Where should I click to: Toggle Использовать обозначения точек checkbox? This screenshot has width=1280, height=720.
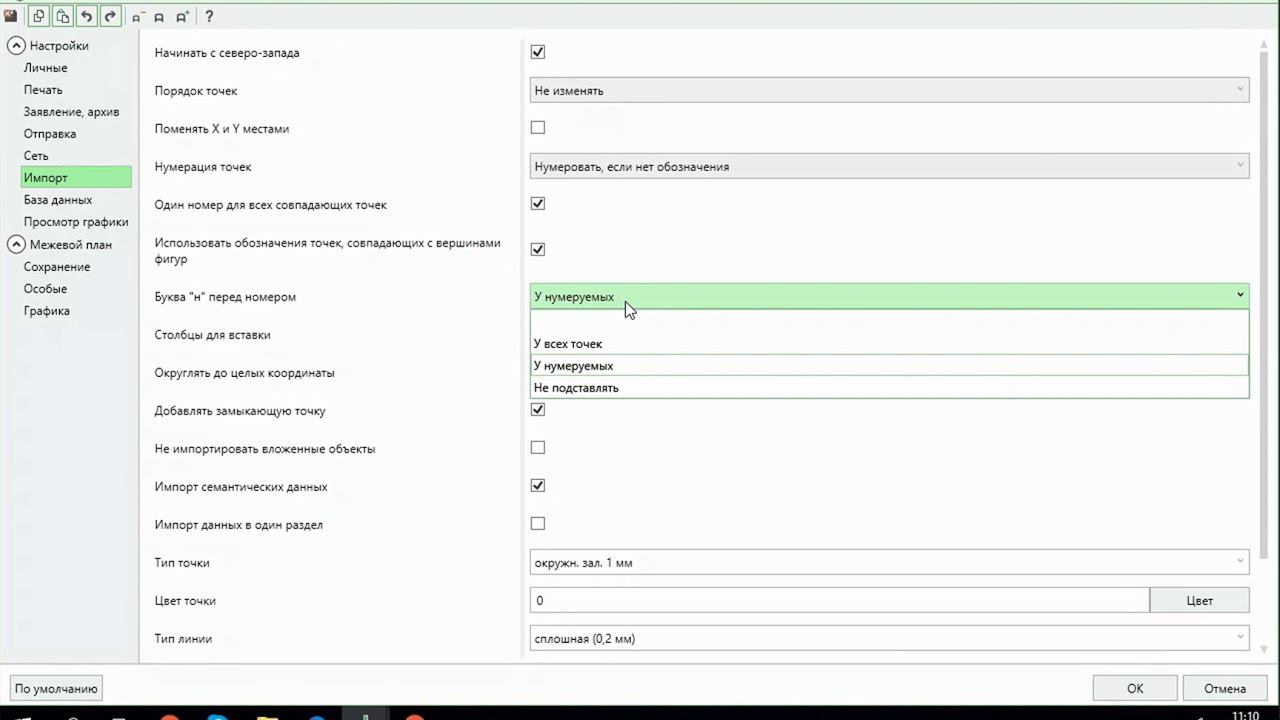[538, 250]
